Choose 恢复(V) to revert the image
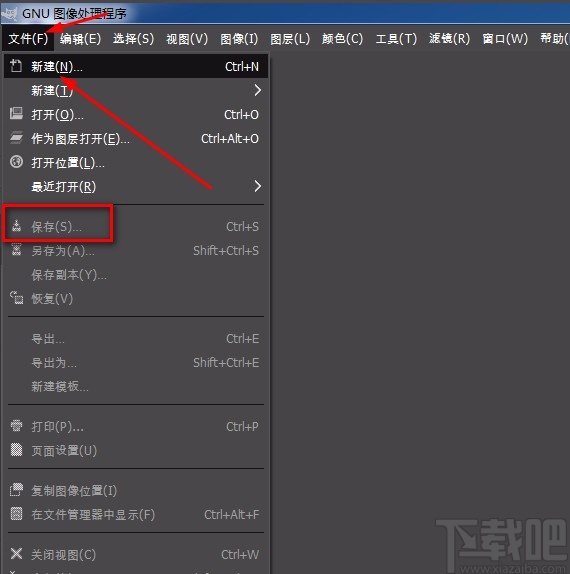The width and height of the screenshot is (570, 574). [x=136, y=299]
